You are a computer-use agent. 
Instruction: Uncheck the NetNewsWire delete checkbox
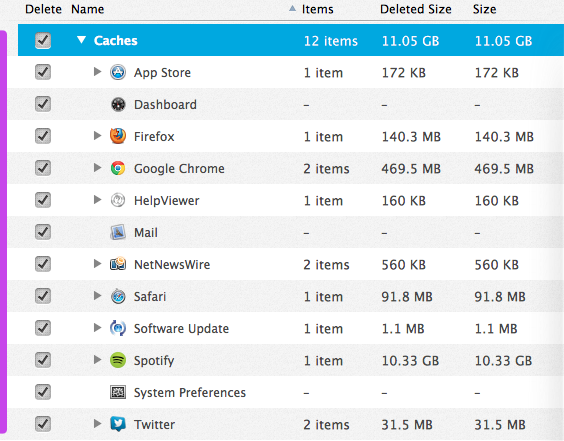click(43, 264)
